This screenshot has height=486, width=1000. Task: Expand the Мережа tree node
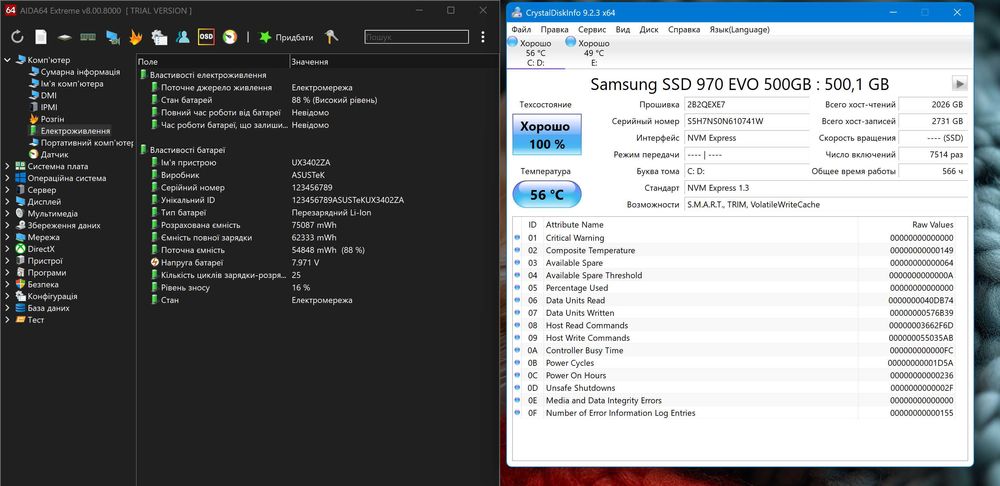(x=7, y=237)
